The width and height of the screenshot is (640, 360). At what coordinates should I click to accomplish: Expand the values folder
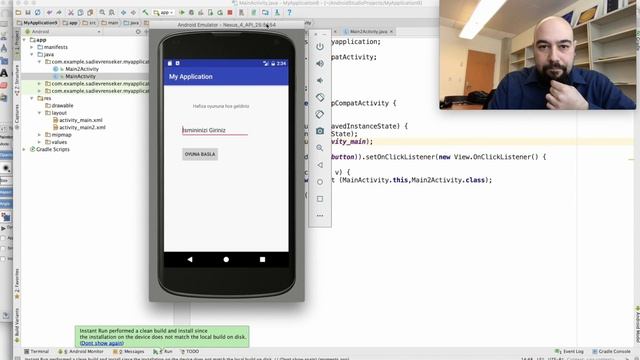coord(40,142)
